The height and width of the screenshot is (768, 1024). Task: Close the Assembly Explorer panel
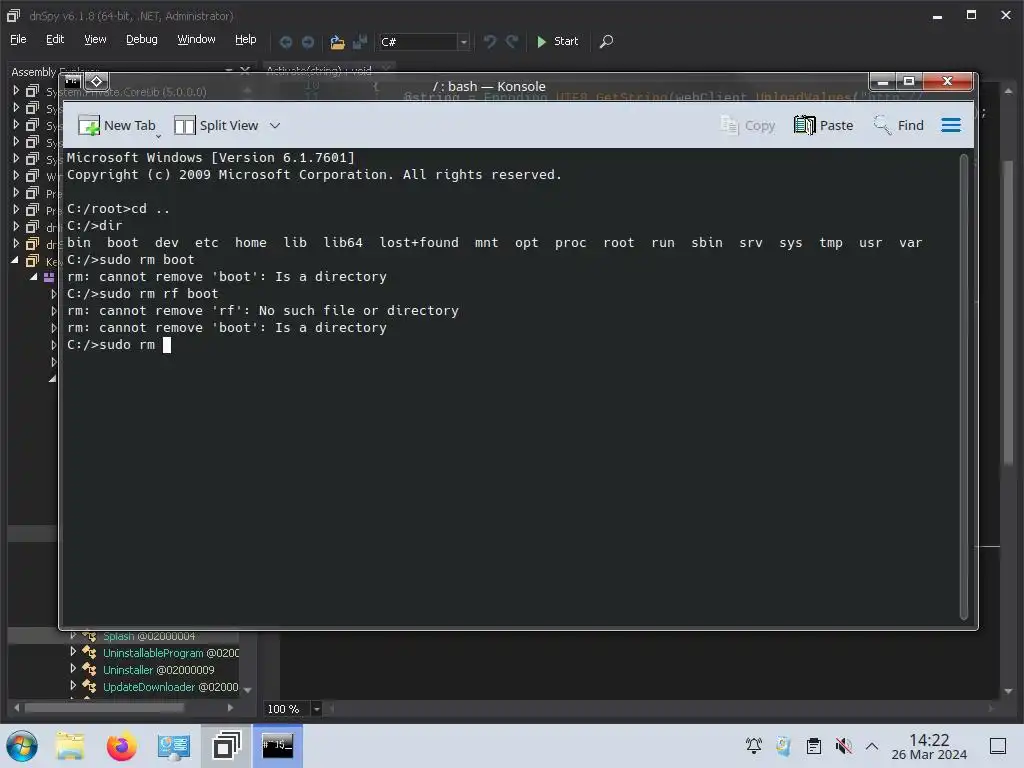click(x=245, y=71)
